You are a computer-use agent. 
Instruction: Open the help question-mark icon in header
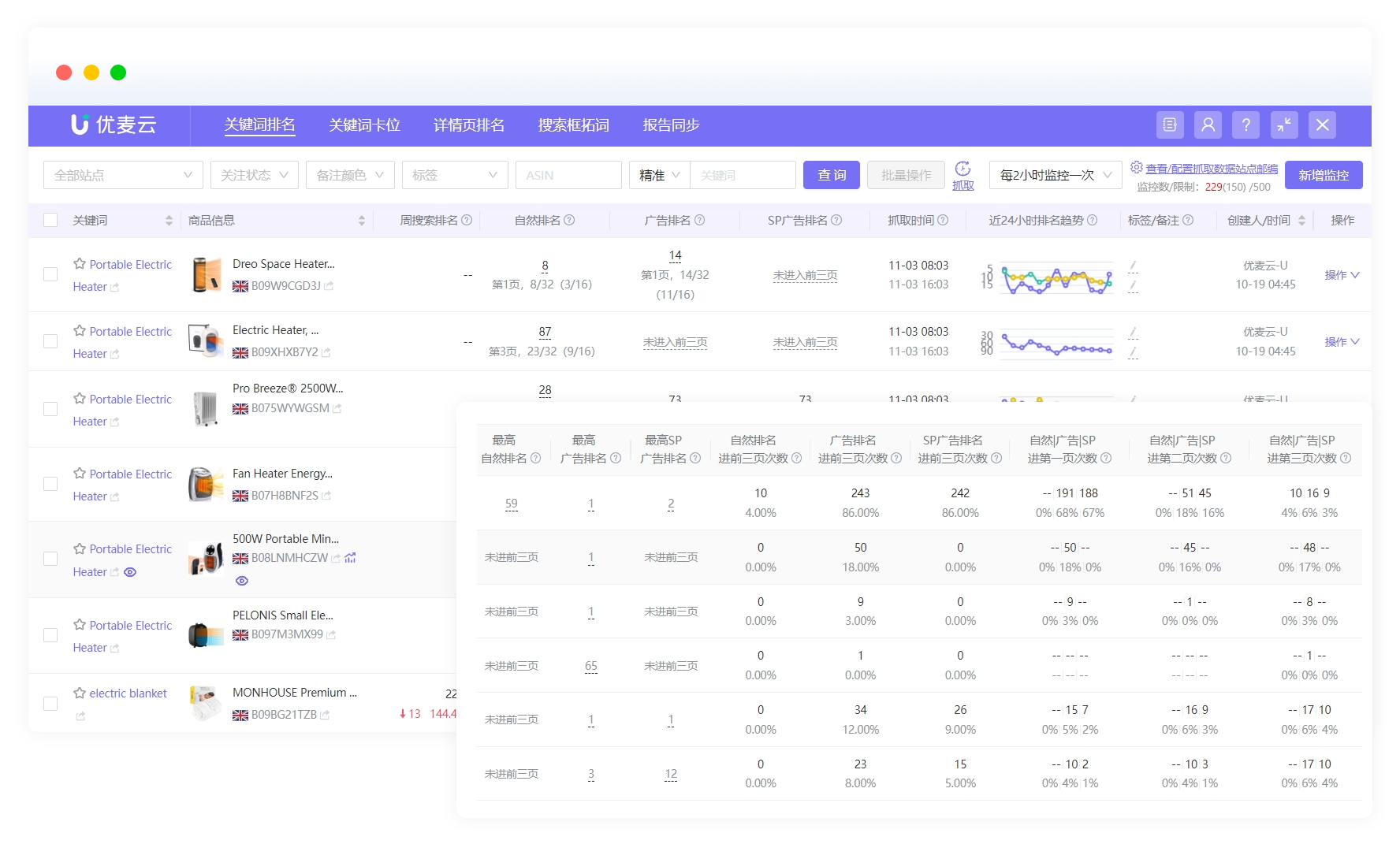[1245, 125]
